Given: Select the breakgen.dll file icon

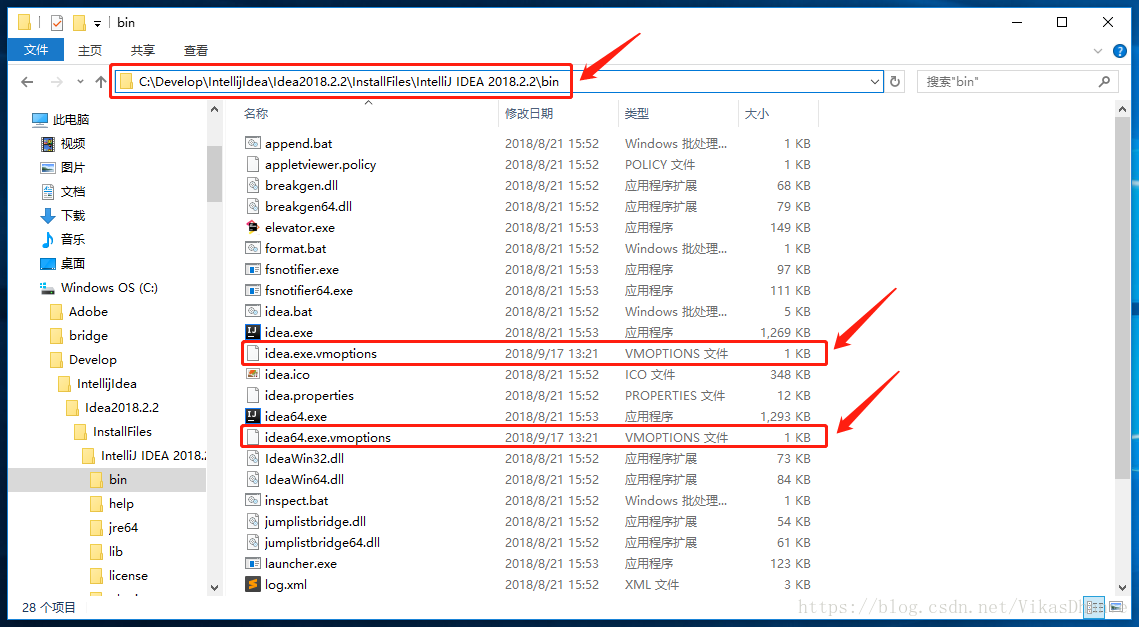Looking at the screenshot, I should click(x=253, y=185).
